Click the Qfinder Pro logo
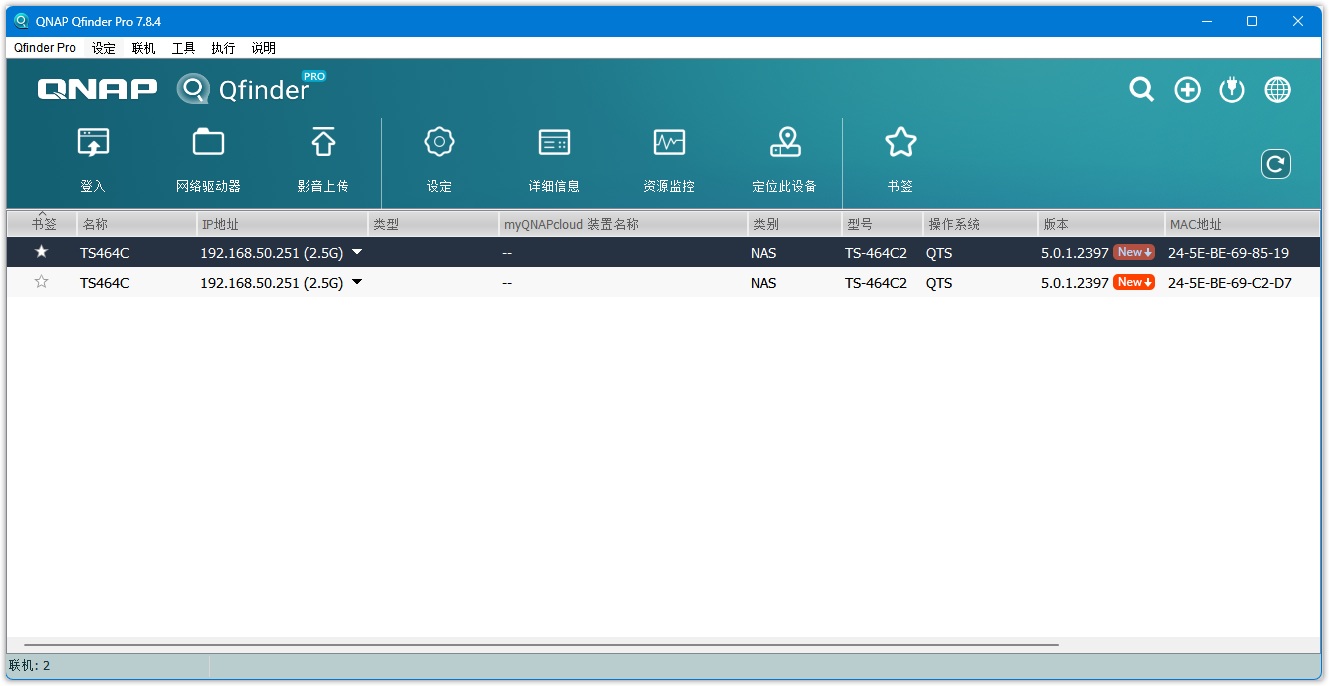 pyautogui.click(x=251, y=88)
